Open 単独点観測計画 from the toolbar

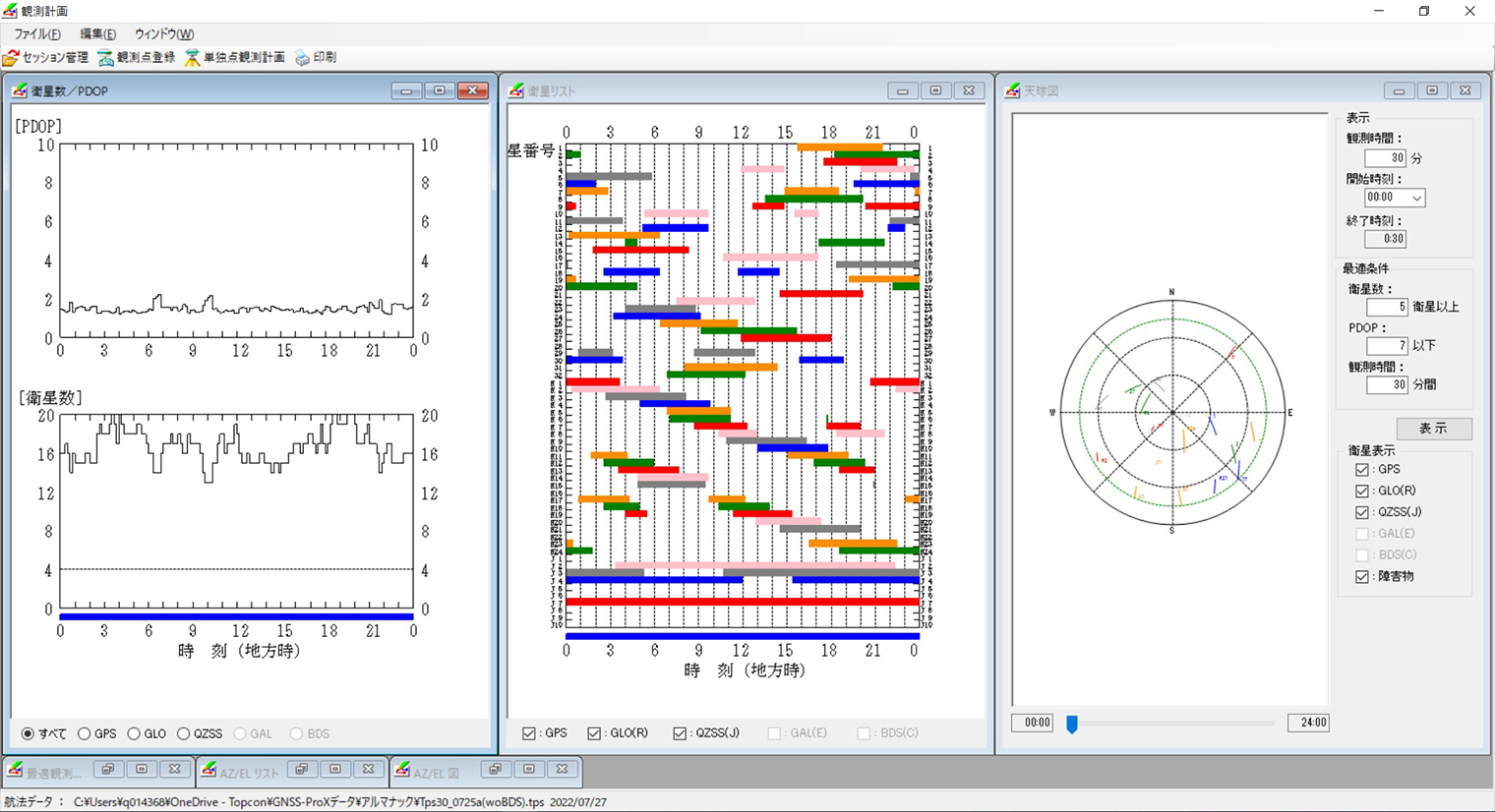234,58
